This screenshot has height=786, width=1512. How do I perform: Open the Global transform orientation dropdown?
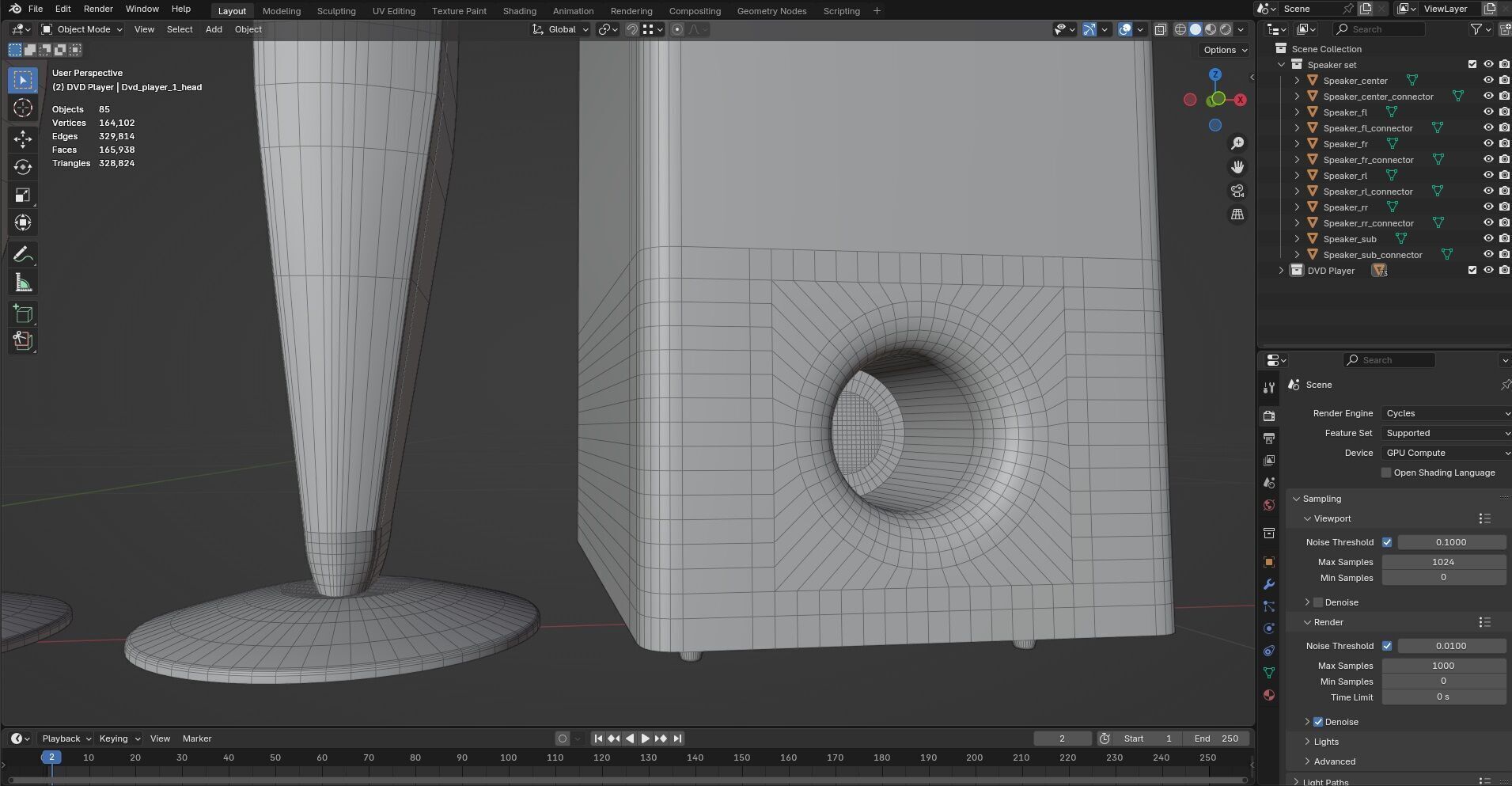tap(561, 29)
